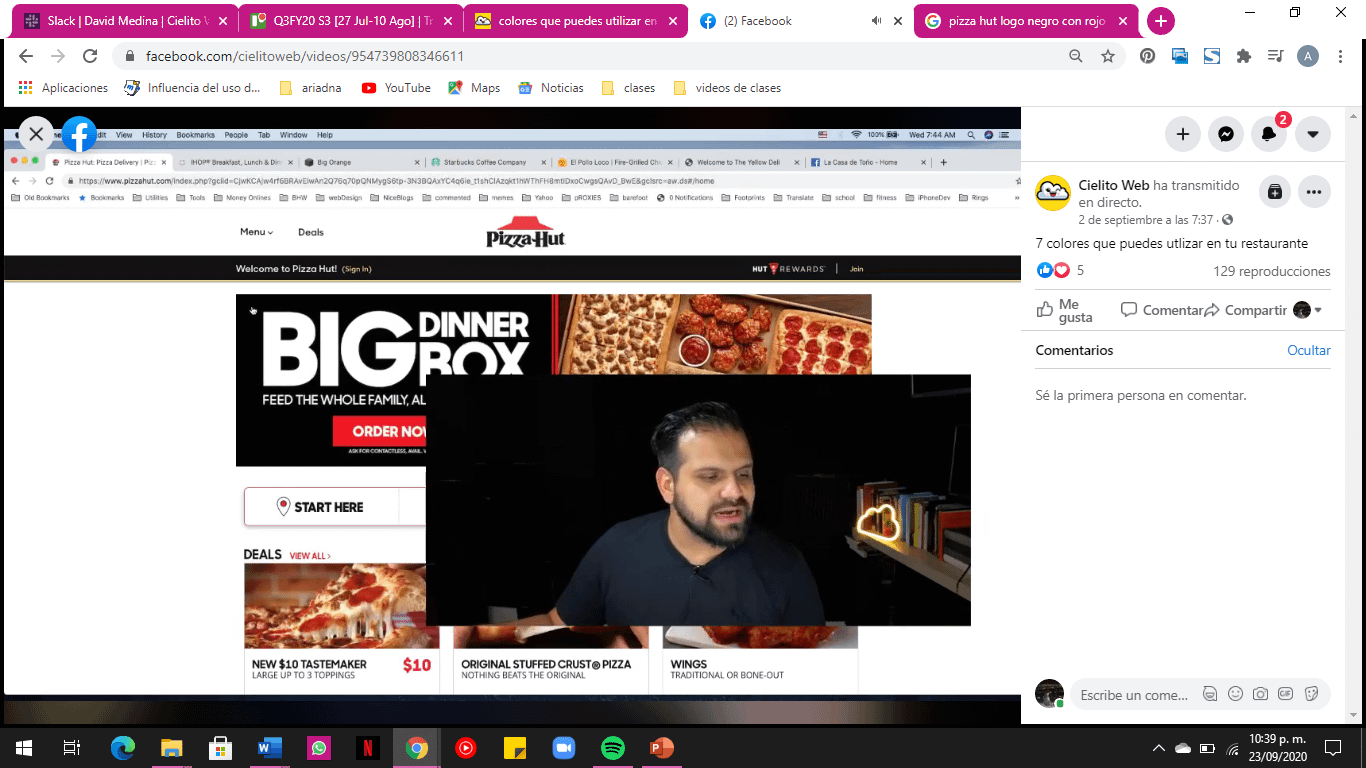
Task: Open the sticker picker in the comment box
Action: pyautogui.click(x=1311, y=694)
